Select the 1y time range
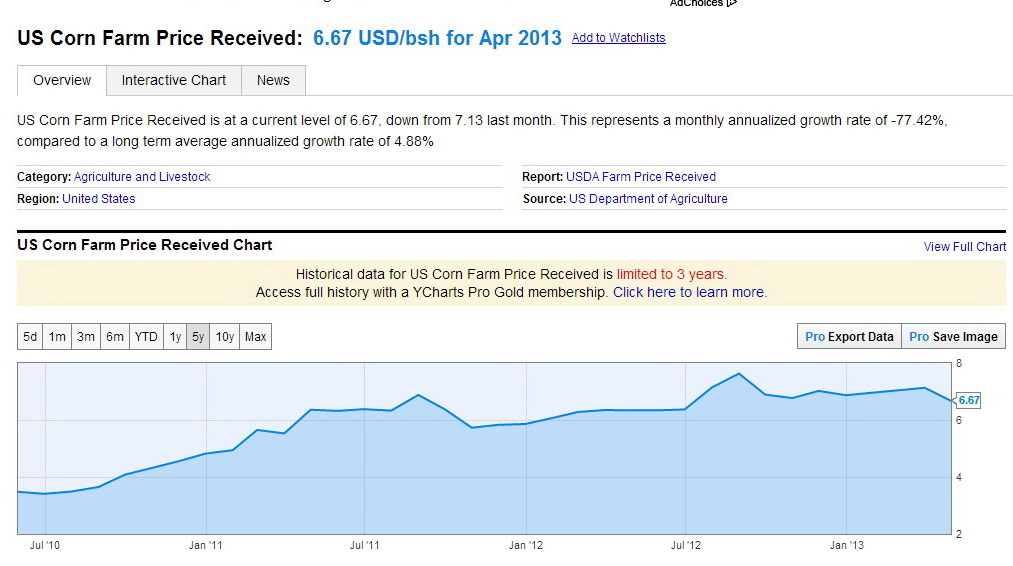 click(175, 337)
